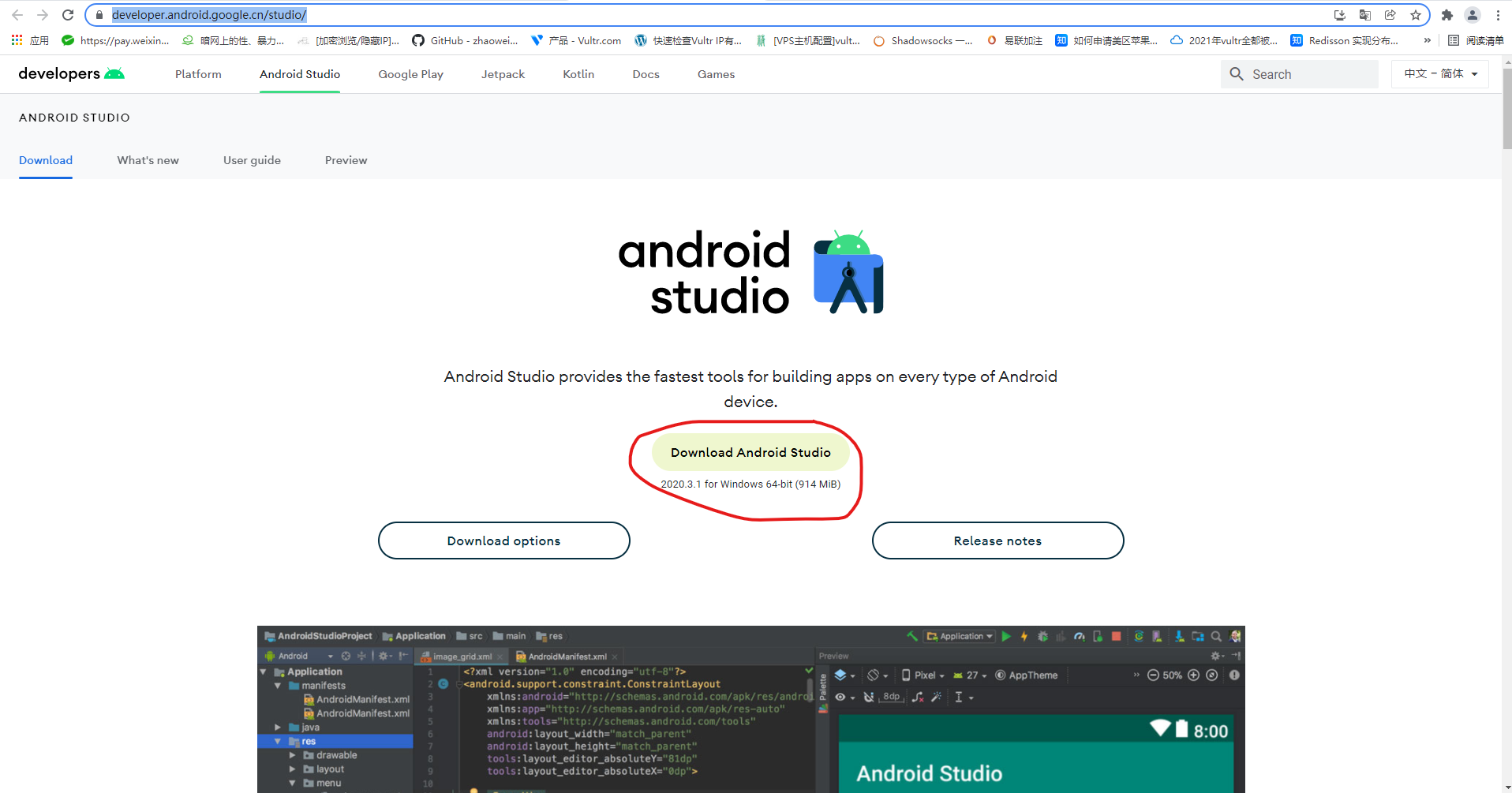Open the Chrome profile avatar
The width and height of the screenshot is (1512, 793).
1473,15
